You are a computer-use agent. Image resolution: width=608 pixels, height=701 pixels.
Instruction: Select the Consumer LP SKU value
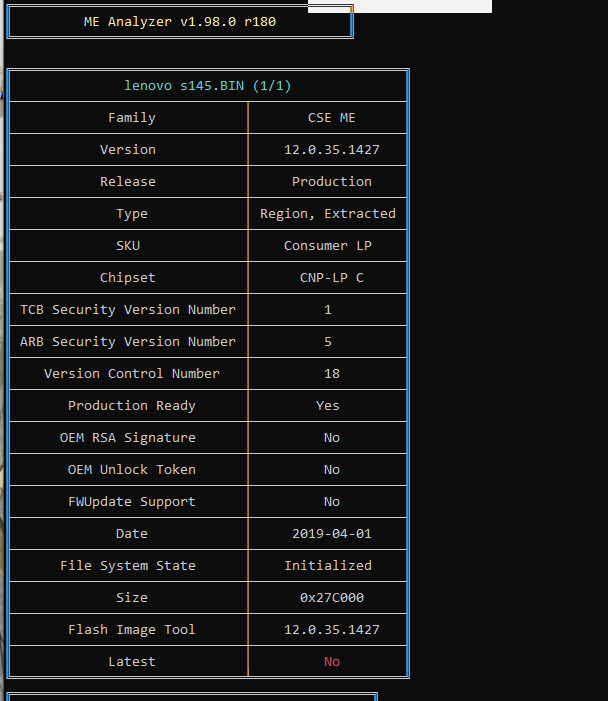(x=328, y=246)
